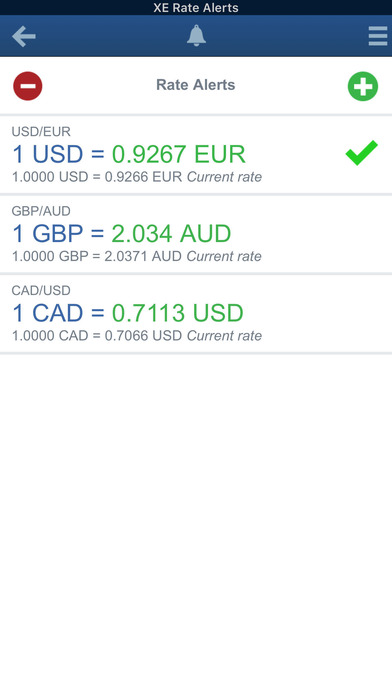Tap the green plus add alert icon

[363, 86]
